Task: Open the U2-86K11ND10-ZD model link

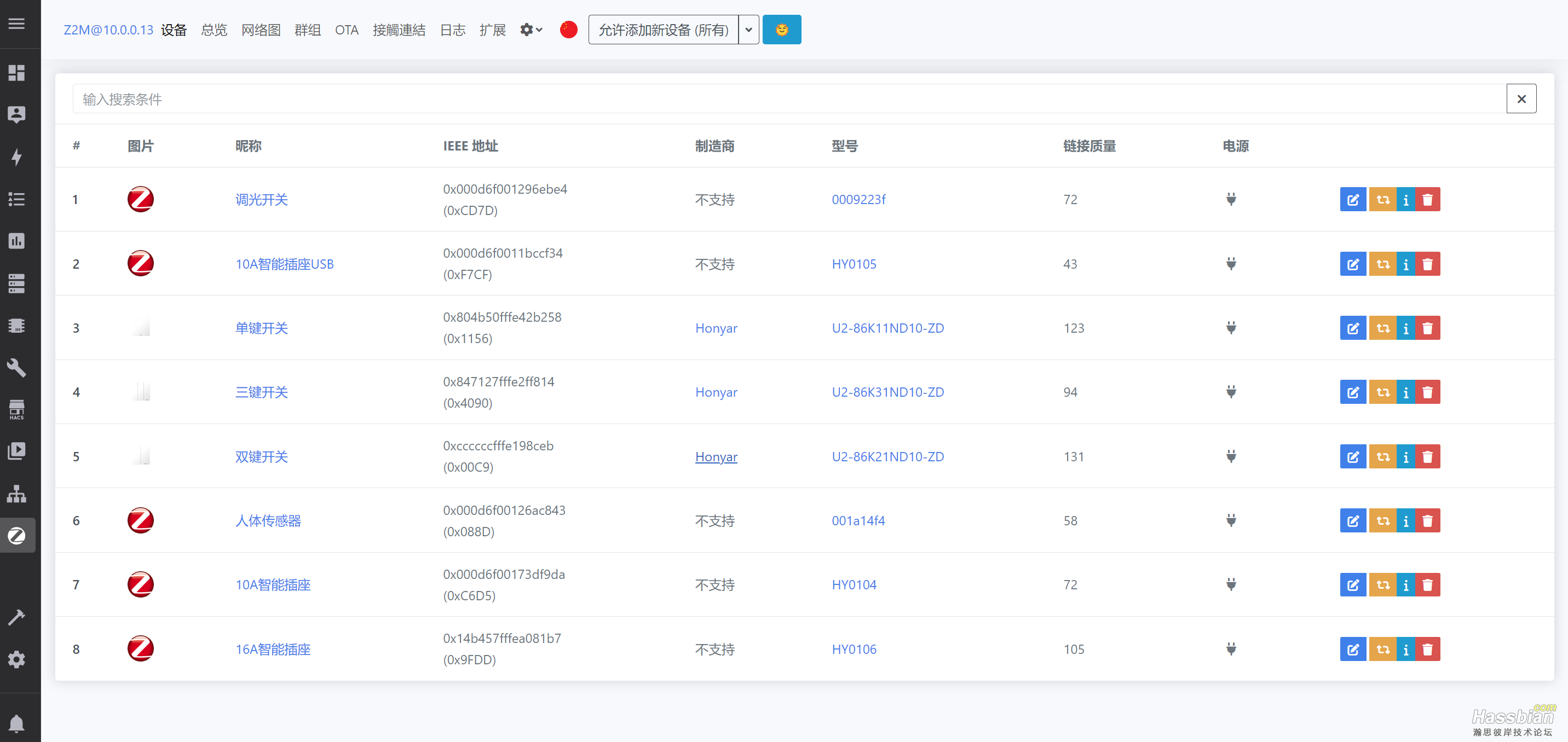Action: [887, 328]
